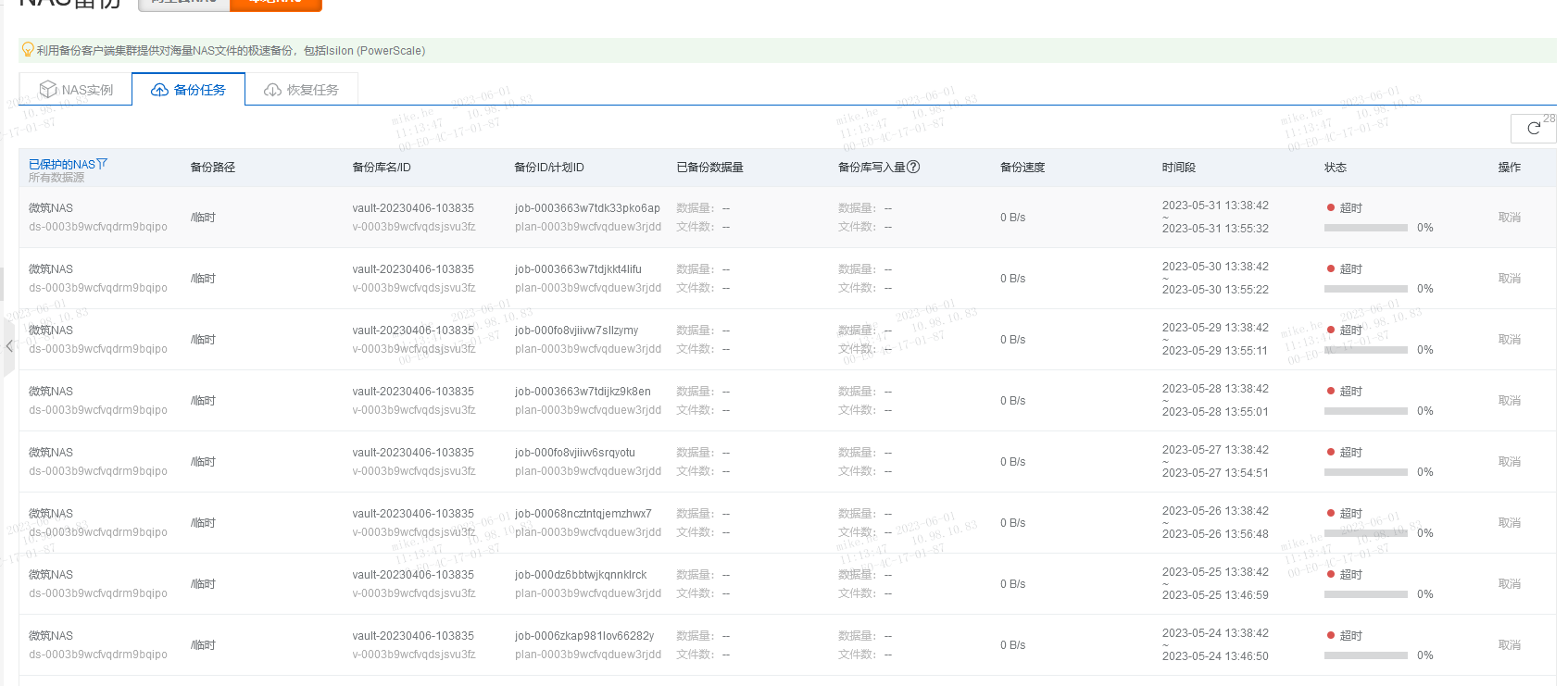1568x686 pixels.
Task: Click 微筑NAS in the 2023-05-31 row
Action: point(51,208)
